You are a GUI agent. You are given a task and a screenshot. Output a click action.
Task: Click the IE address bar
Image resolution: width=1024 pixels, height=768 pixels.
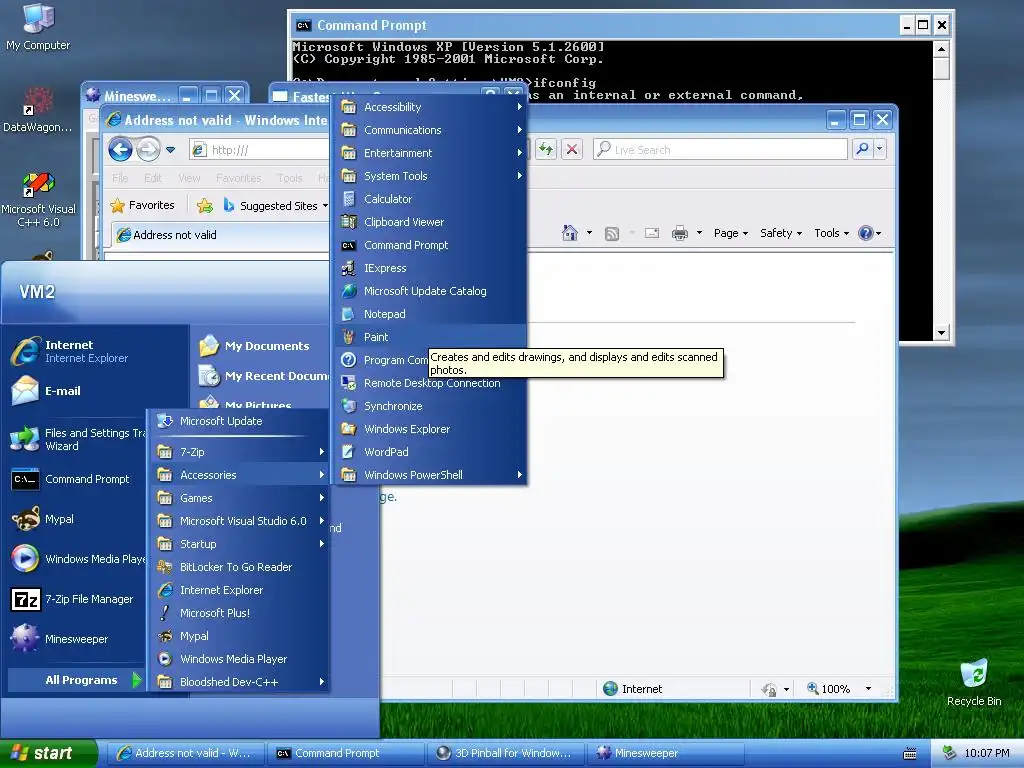click(x=260, y=150)
